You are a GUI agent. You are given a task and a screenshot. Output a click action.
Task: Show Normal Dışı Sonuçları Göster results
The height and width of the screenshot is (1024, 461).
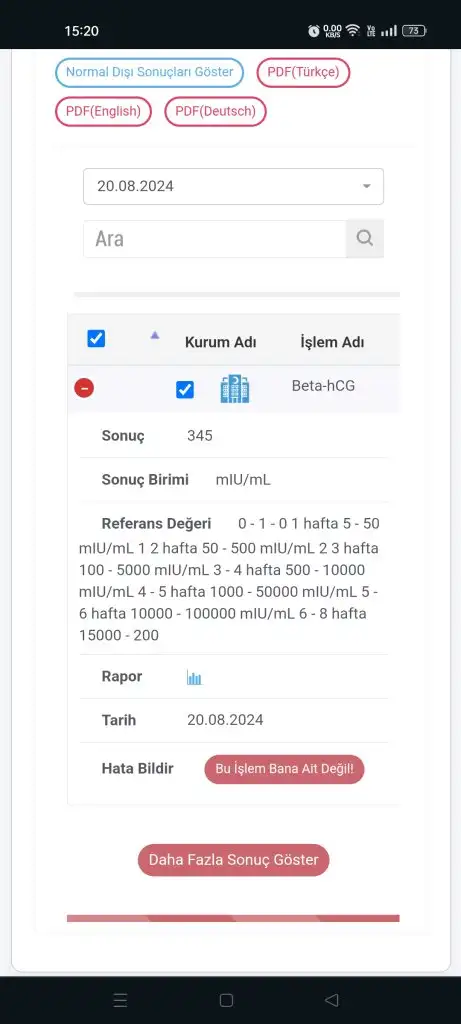tap(150, 72)
